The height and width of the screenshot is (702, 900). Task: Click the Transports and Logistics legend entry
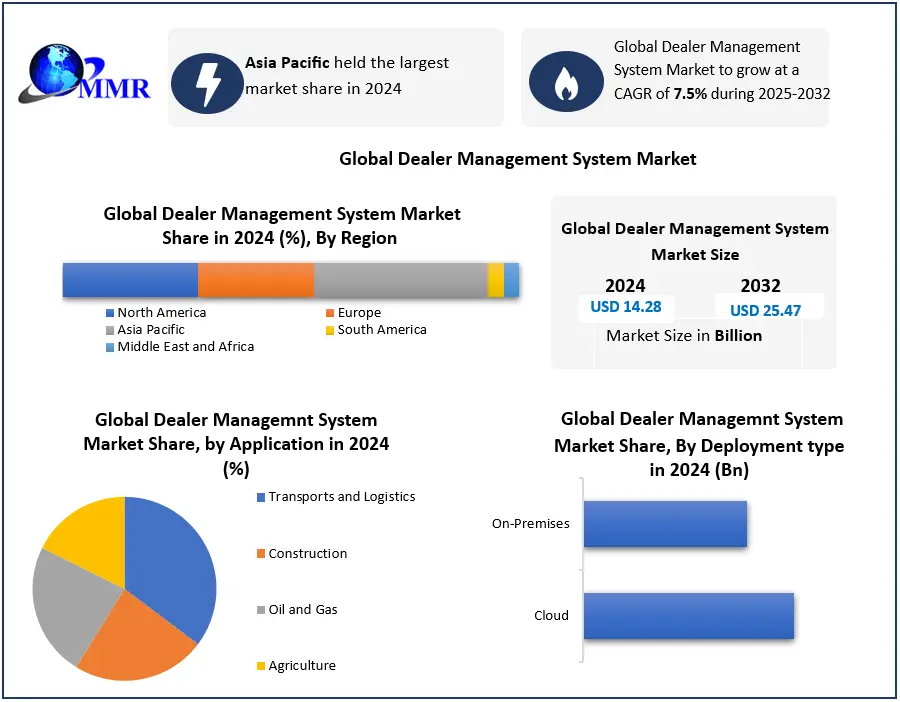click(341, 497)
